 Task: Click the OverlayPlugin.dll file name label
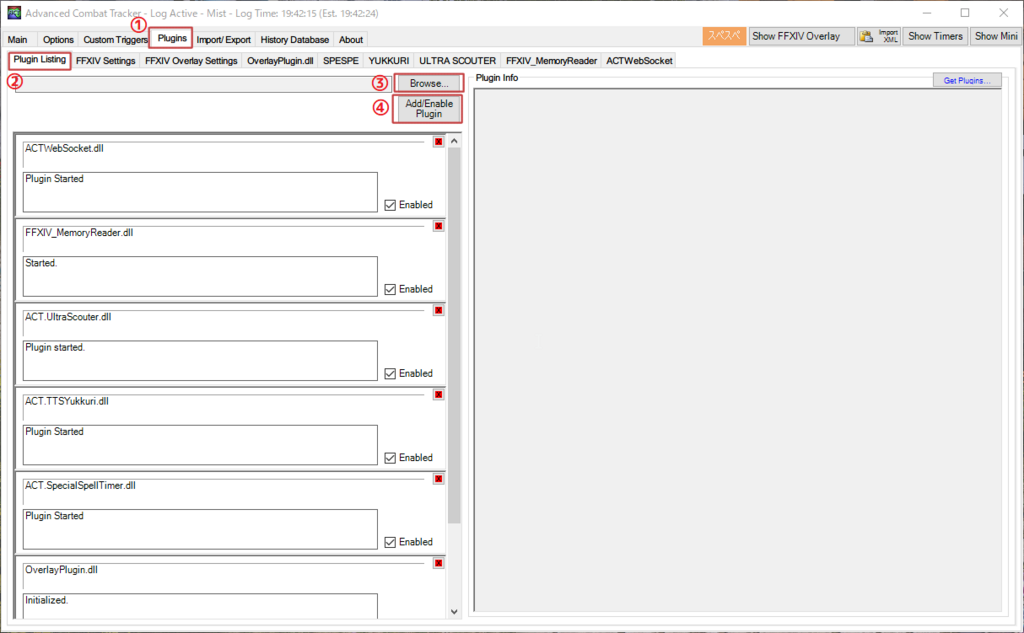[x=61, y=570]
